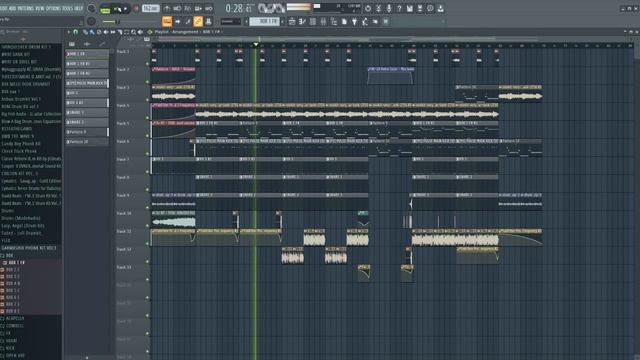Select Pattern 10 in the pattern picker
640x360 pixels.
click(x=87, y=142)
